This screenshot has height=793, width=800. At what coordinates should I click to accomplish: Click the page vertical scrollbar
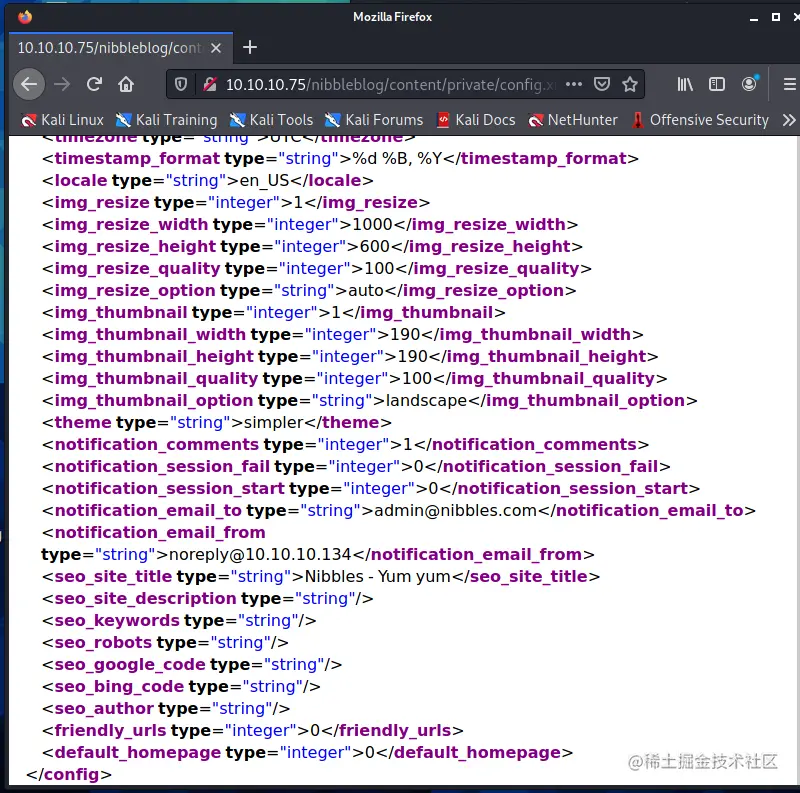pyautogui.click(x=797, y=459)
